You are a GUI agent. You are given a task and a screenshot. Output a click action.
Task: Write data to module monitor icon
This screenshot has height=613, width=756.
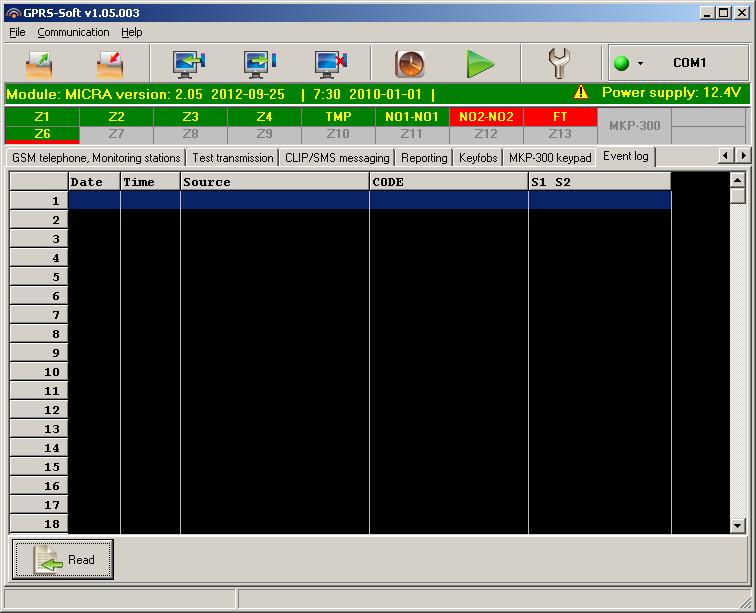(260, 64)
